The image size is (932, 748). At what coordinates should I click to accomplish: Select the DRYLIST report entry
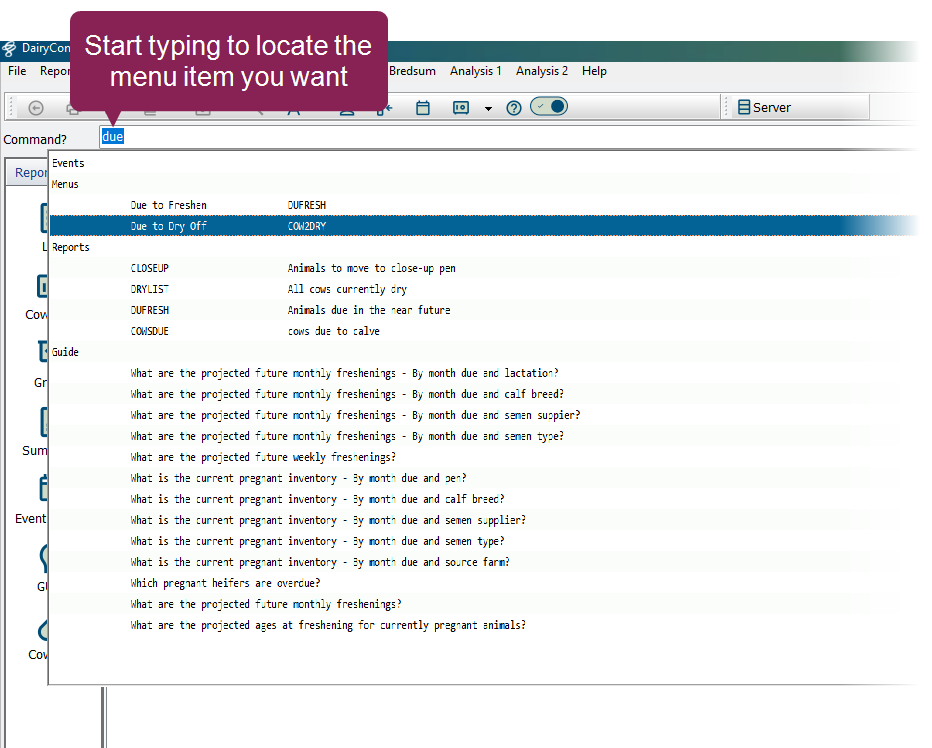(x=150, y=289)
